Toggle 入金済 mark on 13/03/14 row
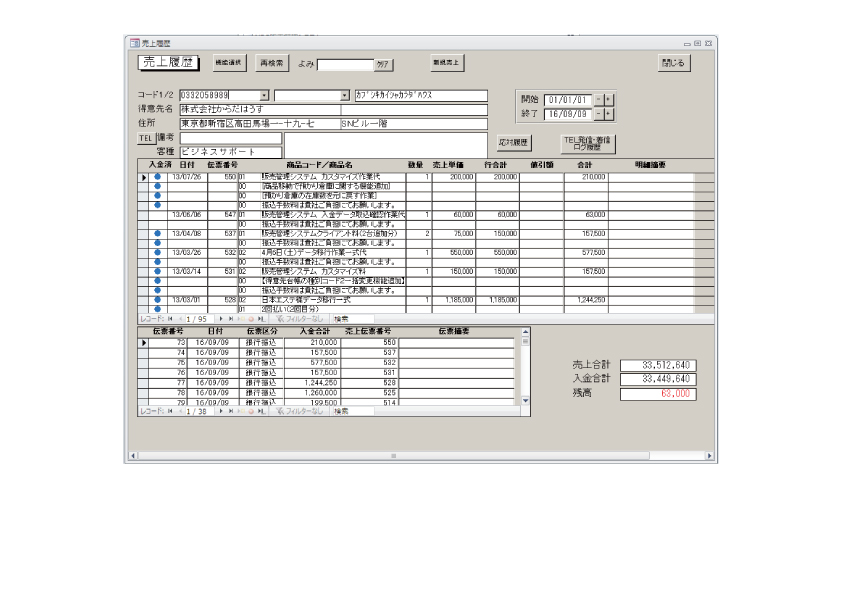The width and height of the screenshot is (842, 595). pos(157,271)
